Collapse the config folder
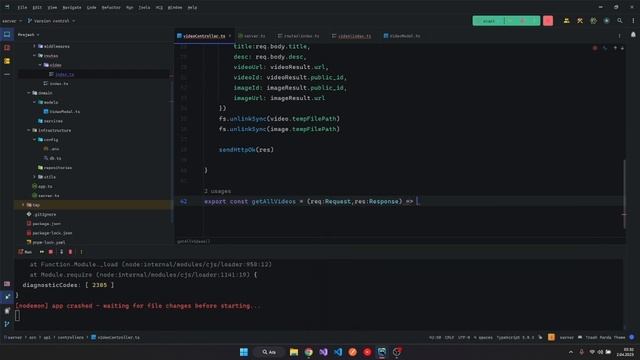 click(x=34, y=140)
